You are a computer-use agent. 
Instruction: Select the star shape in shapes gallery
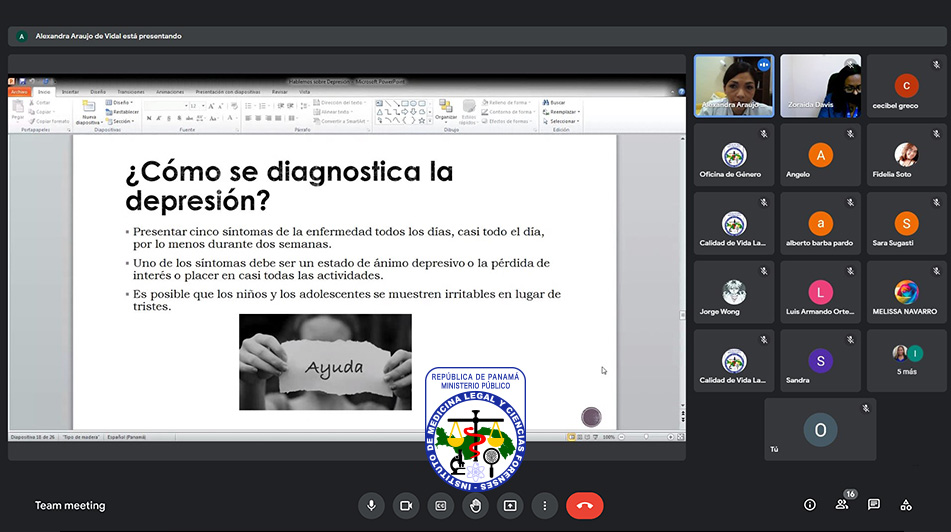(x=422, y=121)
